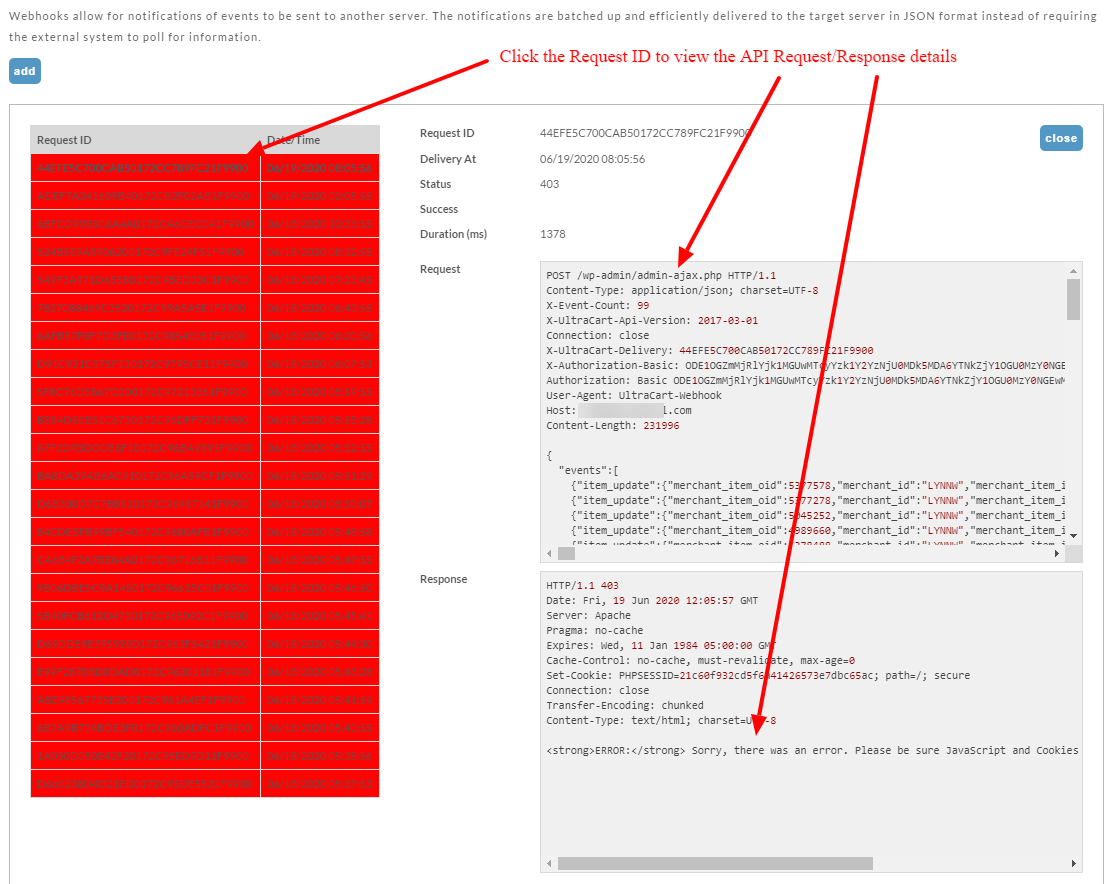Image resolution: width=1112 pixels, height=884 pixels.
Task: Click down arrow of Request vertical scrollbar
Action: coord(1074,536)
